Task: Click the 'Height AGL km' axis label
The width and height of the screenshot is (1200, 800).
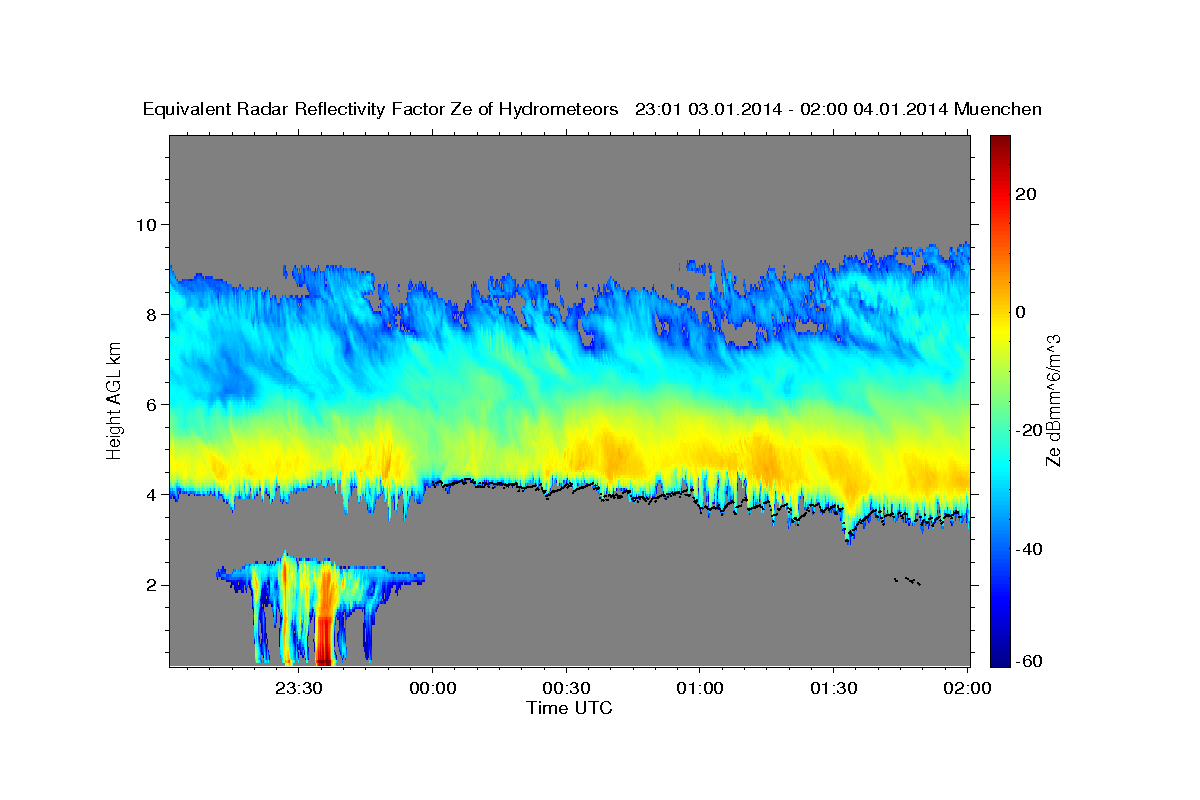Action: pos(115,400)
